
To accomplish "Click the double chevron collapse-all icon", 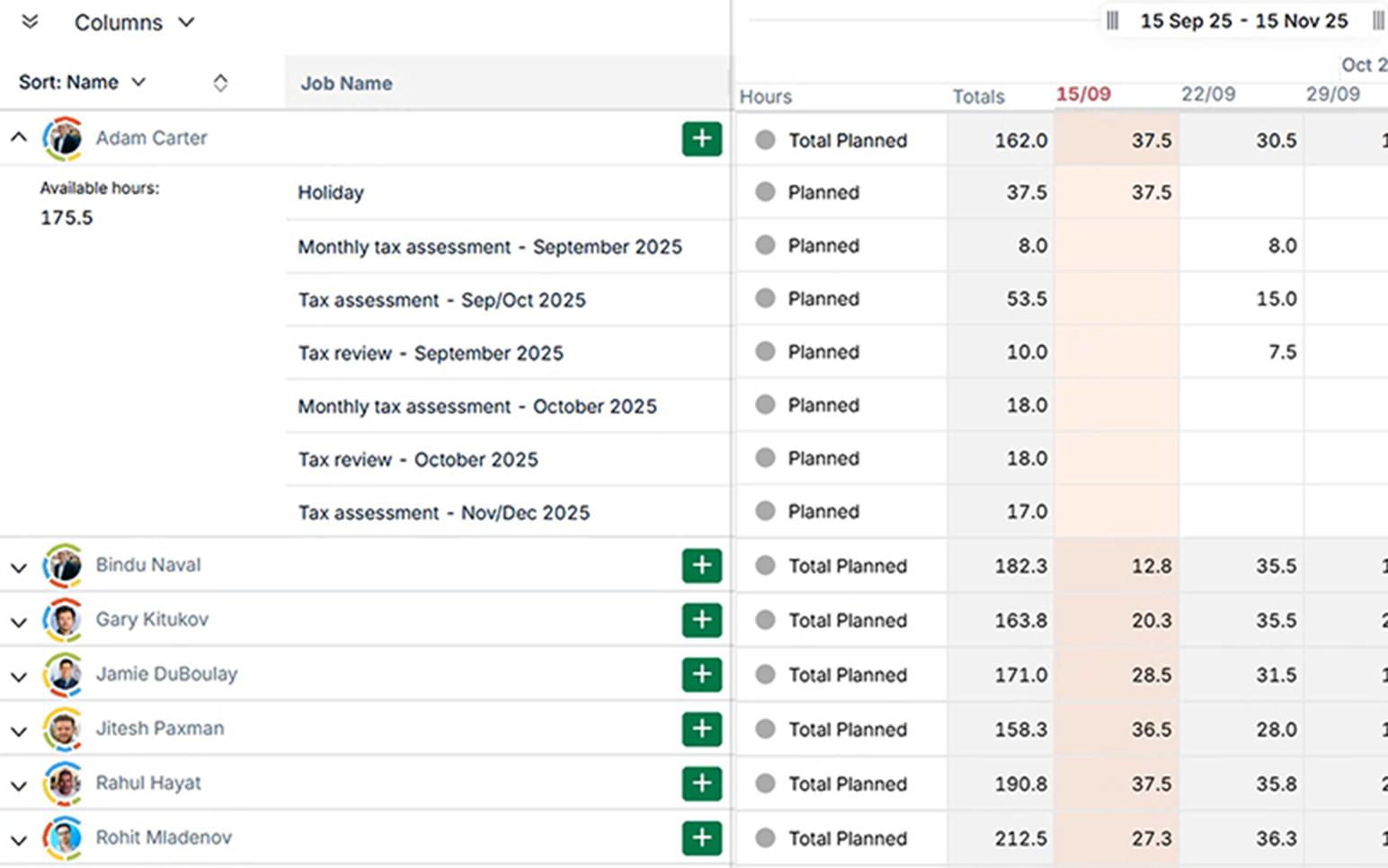I will click(x=30, y=22).
